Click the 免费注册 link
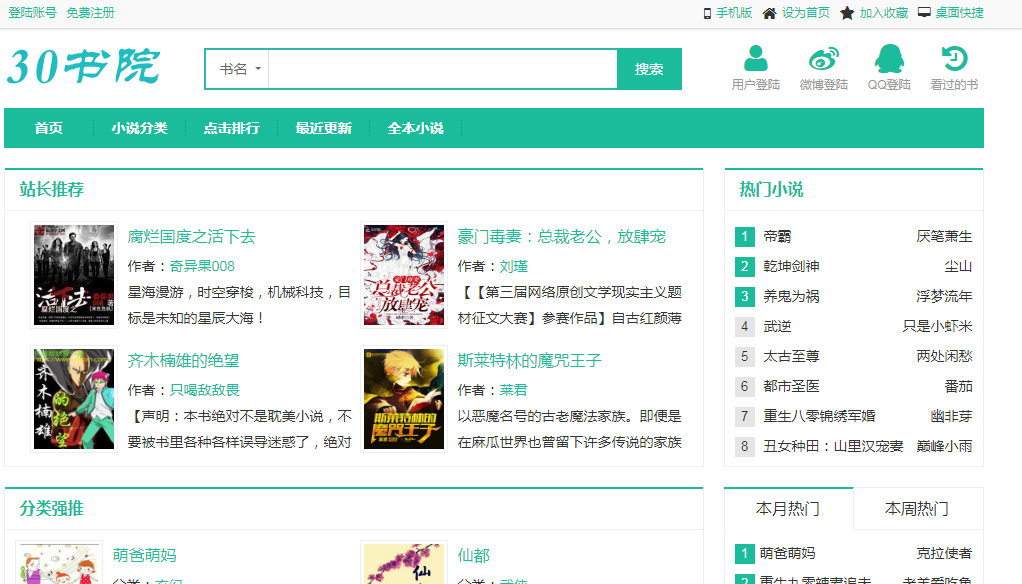This screenshot has height=584, width=1022. [91, 13]
